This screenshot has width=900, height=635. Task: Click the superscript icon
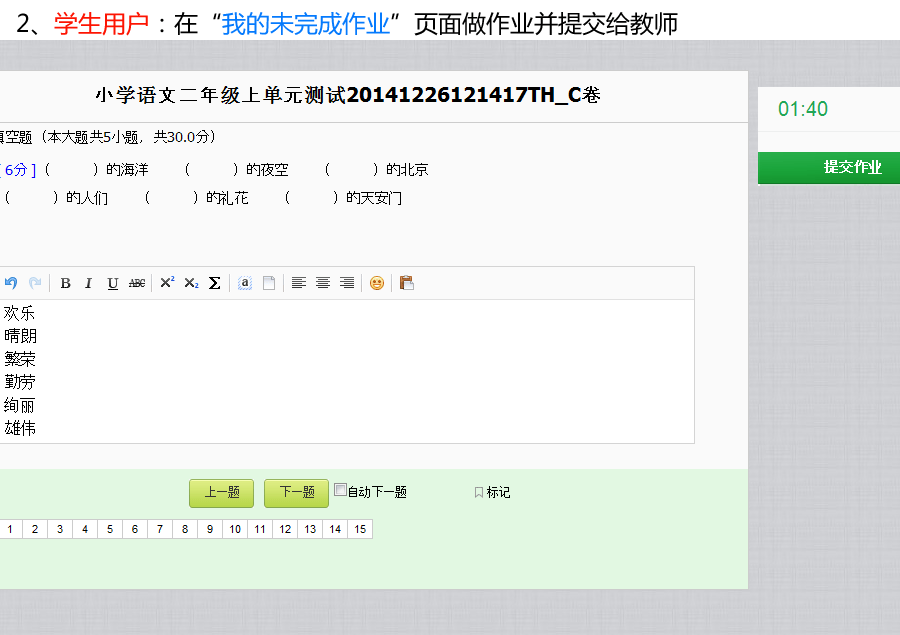(x=167, y=283)
